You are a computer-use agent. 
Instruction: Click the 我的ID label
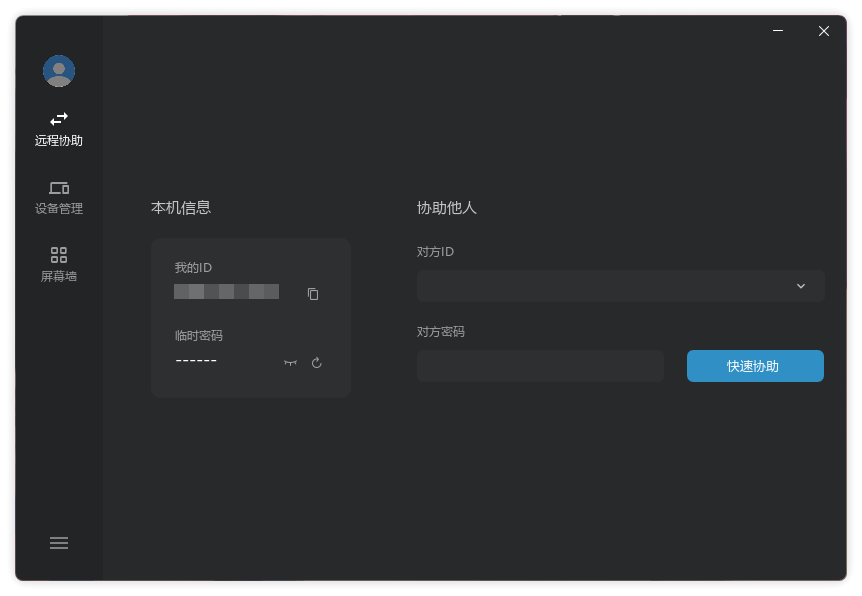(x=193, y=268)
